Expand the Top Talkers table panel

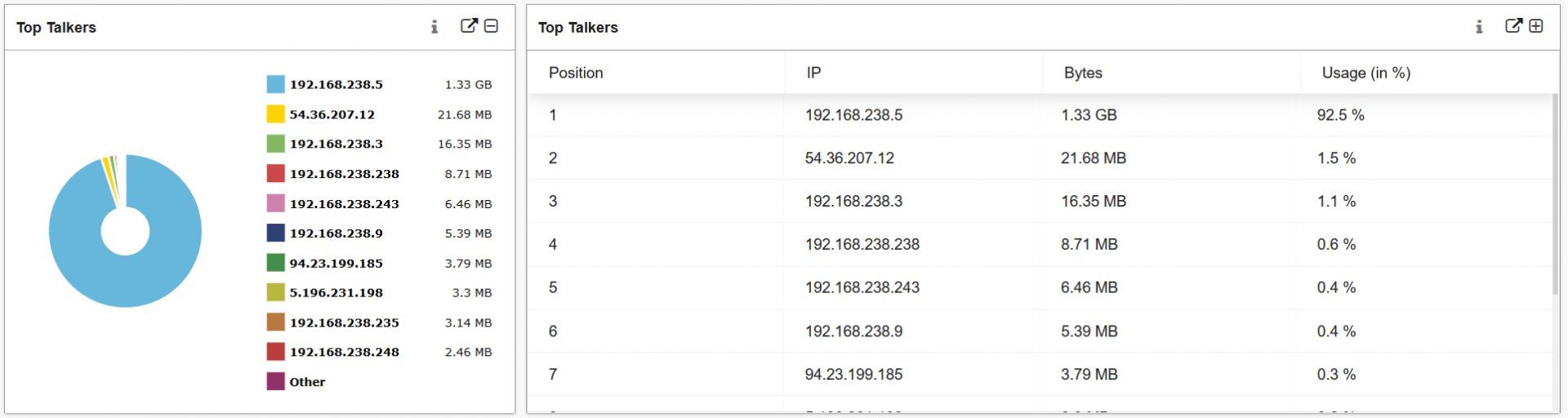tap(1535, 26)
